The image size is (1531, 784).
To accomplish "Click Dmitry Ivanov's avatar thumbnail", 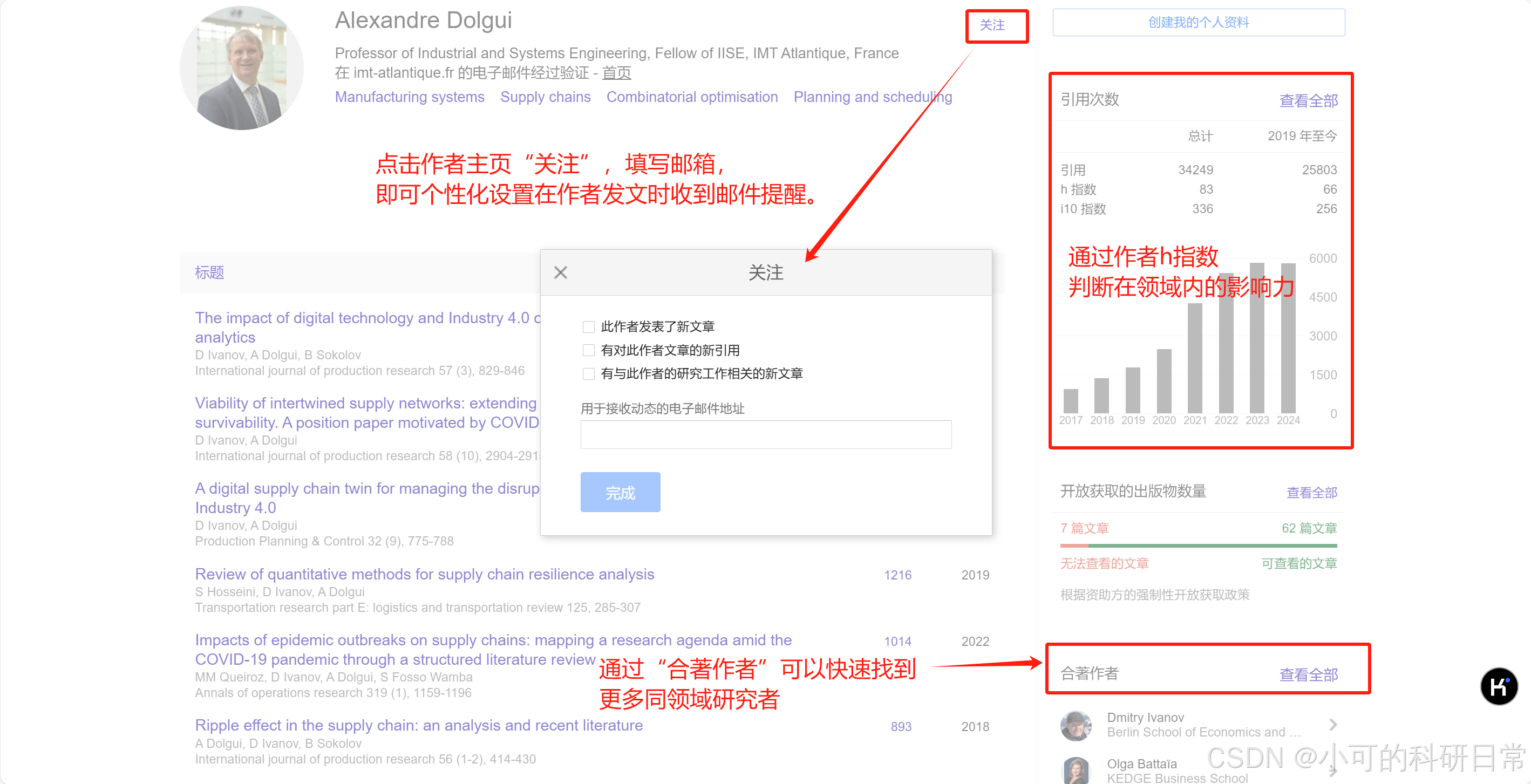I will pyautogui.click(x=1076, y=725).
